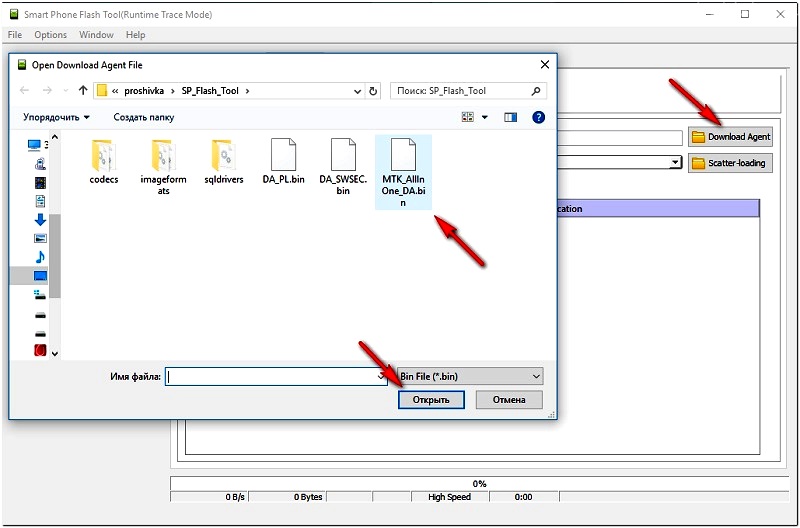Screen dimensions: 800x528
Task: Click the Download Agent button
Action: coord(731,137)
